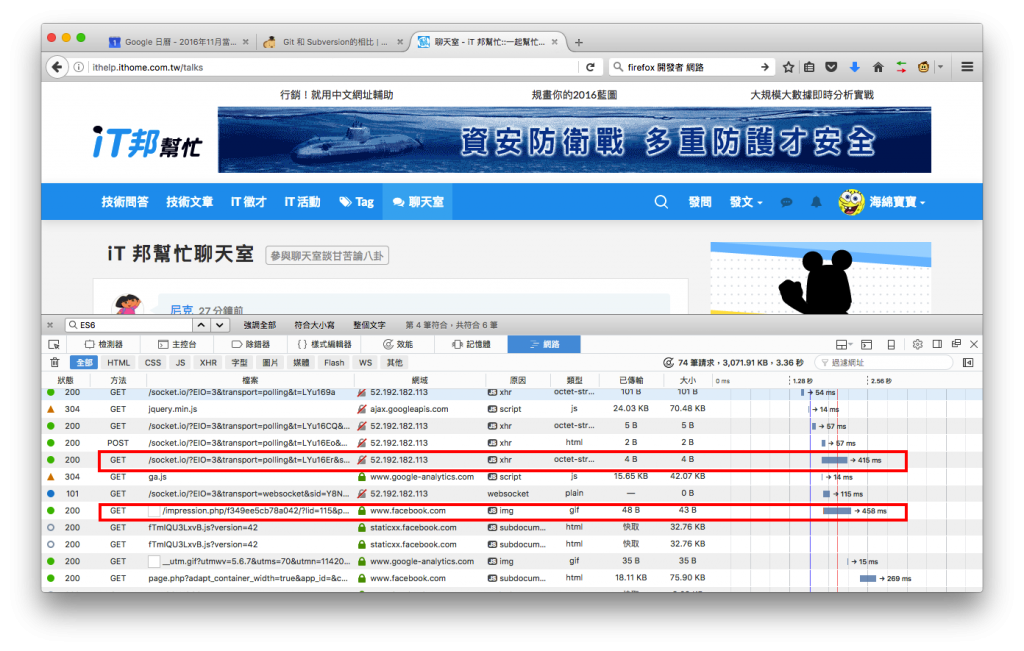Open a new tab with plus button
This screenshot has height=651, width=1024.
[579, 42]
